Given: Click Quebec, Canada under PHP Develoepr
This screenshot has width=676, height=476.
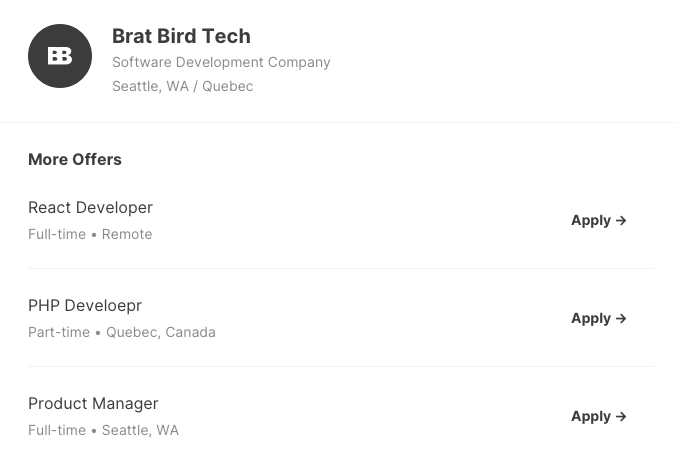Looking at the screenshot, I should tap(161, 332).
